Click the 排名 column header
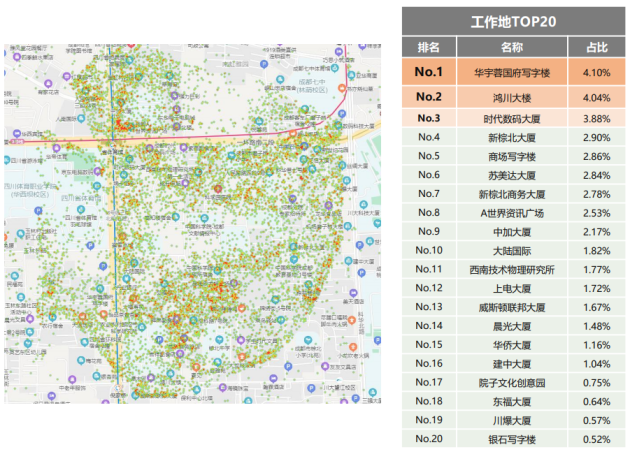This screenshot has height=454, width=630. (x=429, y=47)
